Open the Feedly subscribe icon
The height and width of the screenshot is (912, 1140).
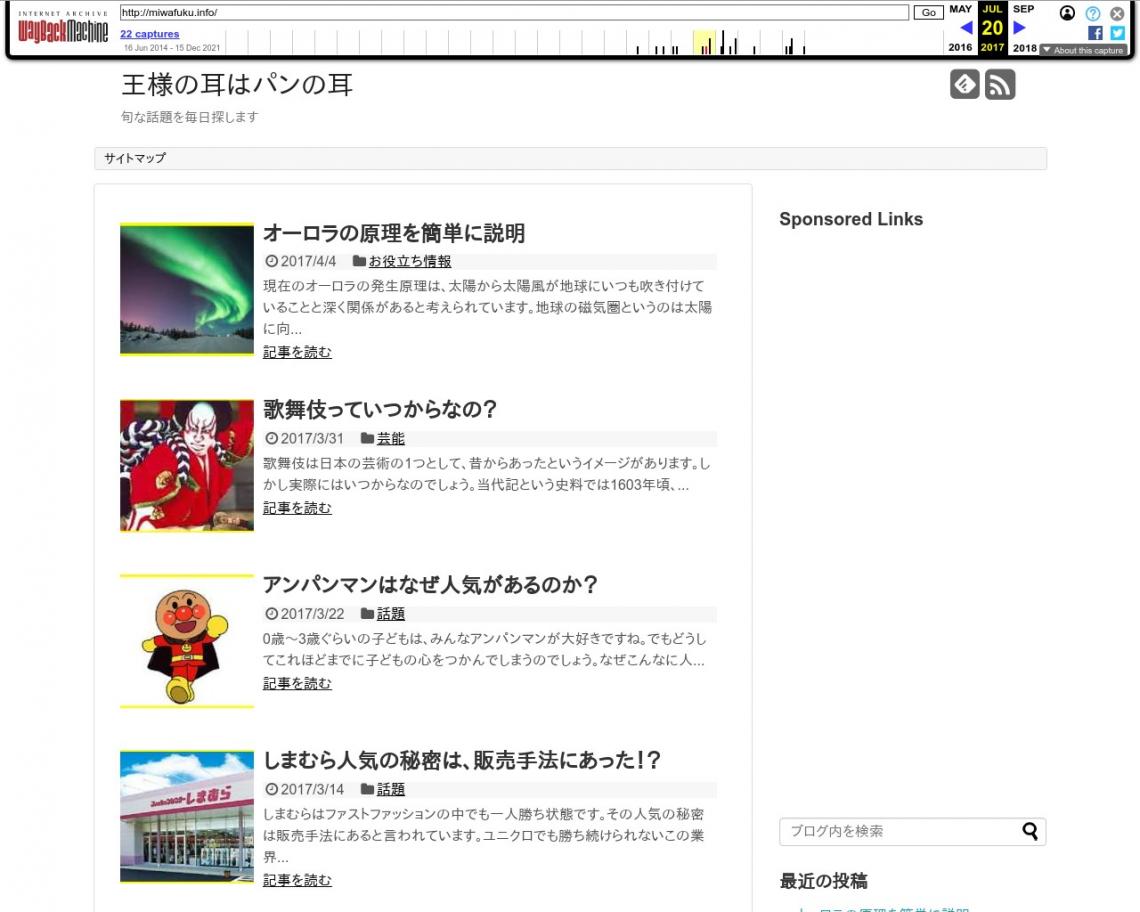pyautogui.click(x=965, y=84)
